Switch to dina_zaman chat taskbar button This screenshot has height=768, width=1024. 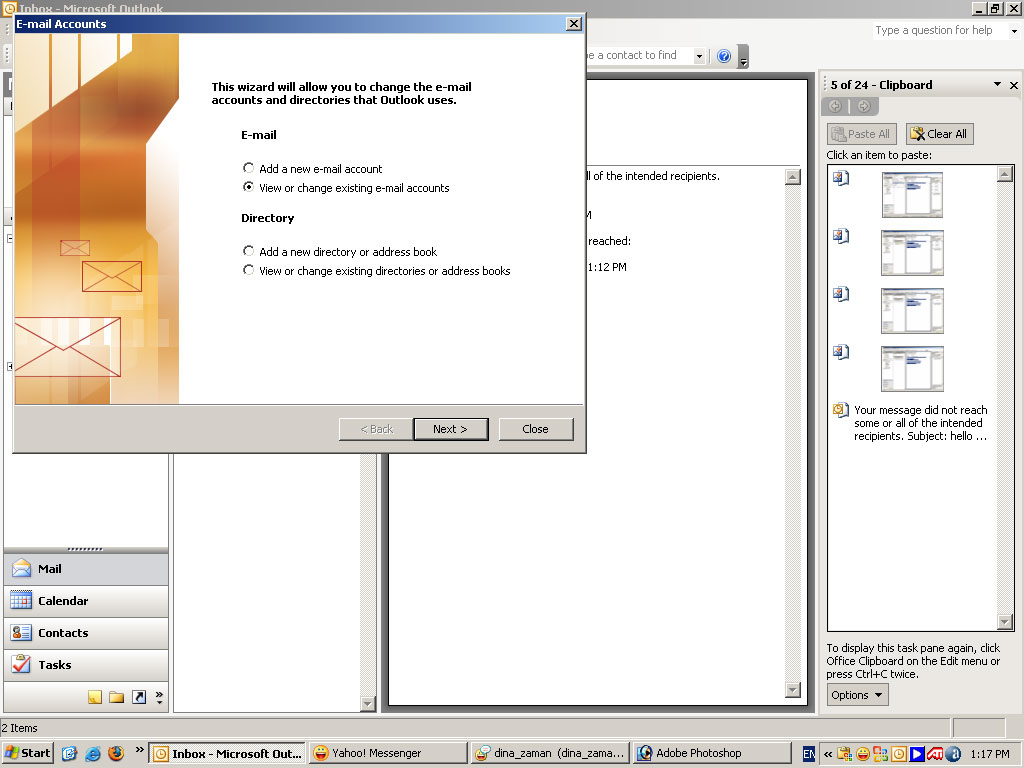click(551, 753)
